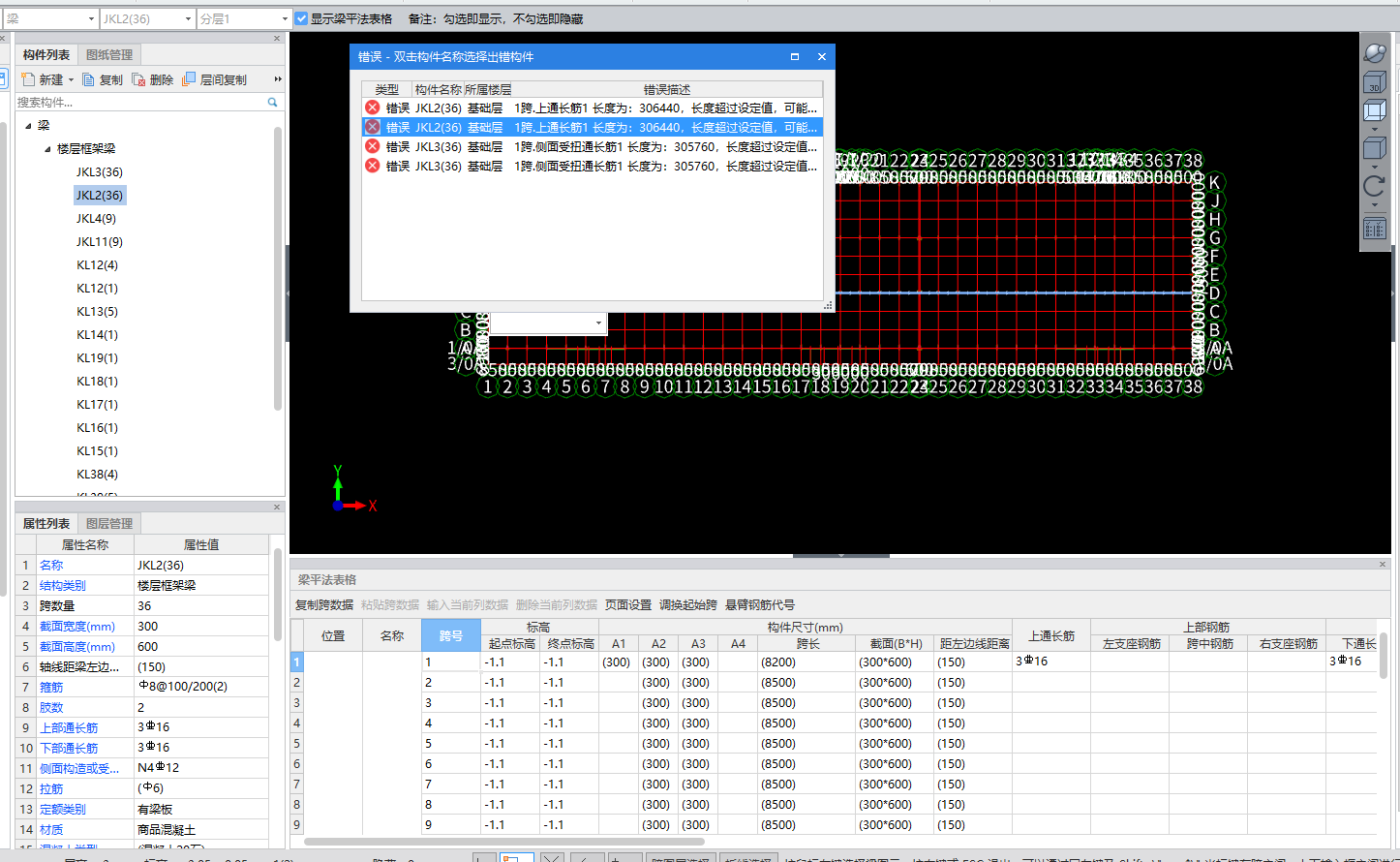Switch to the 图纸管理 tab
The image size is (1400, 862).
click(109, 55)
